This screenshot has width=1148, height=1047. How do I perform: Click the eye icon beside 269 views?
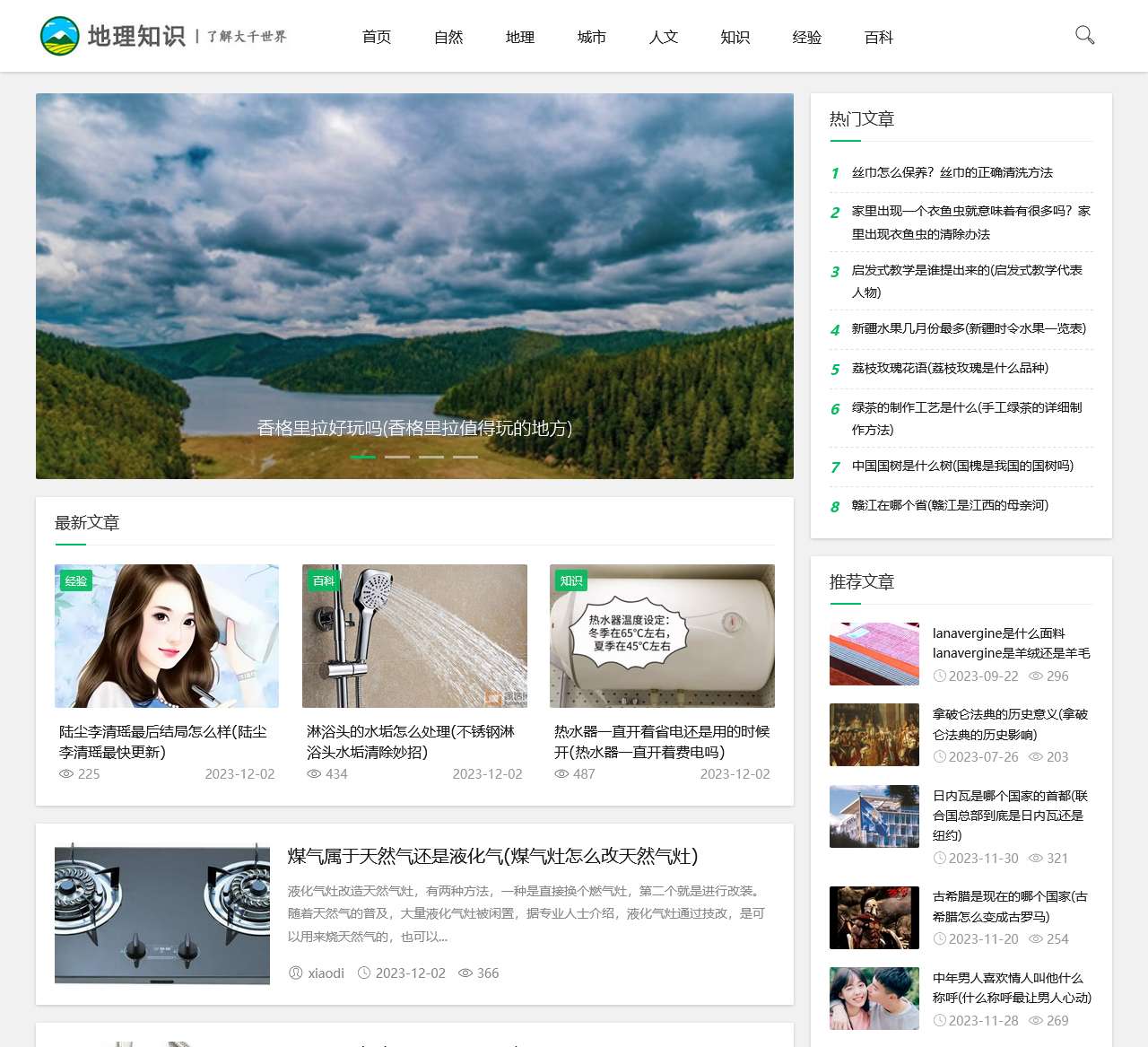[1036, 1020]
